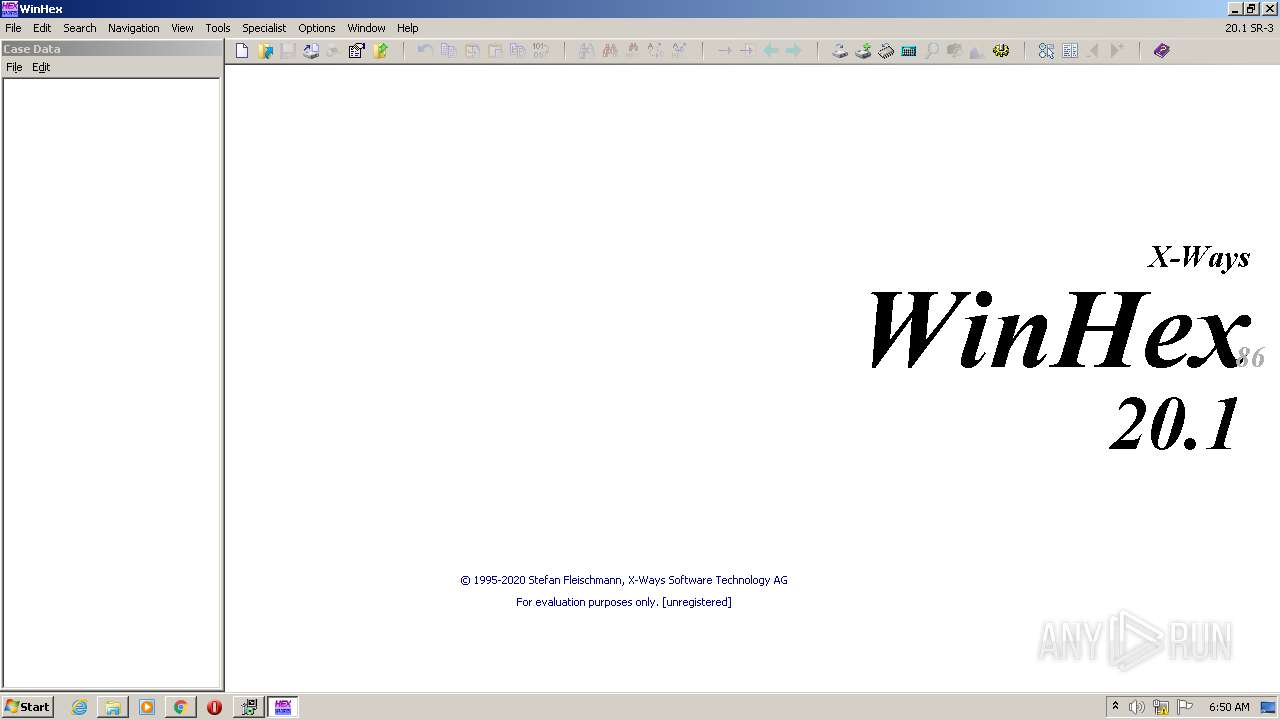Open the Action Center flag tray icon

(1185, 707)
